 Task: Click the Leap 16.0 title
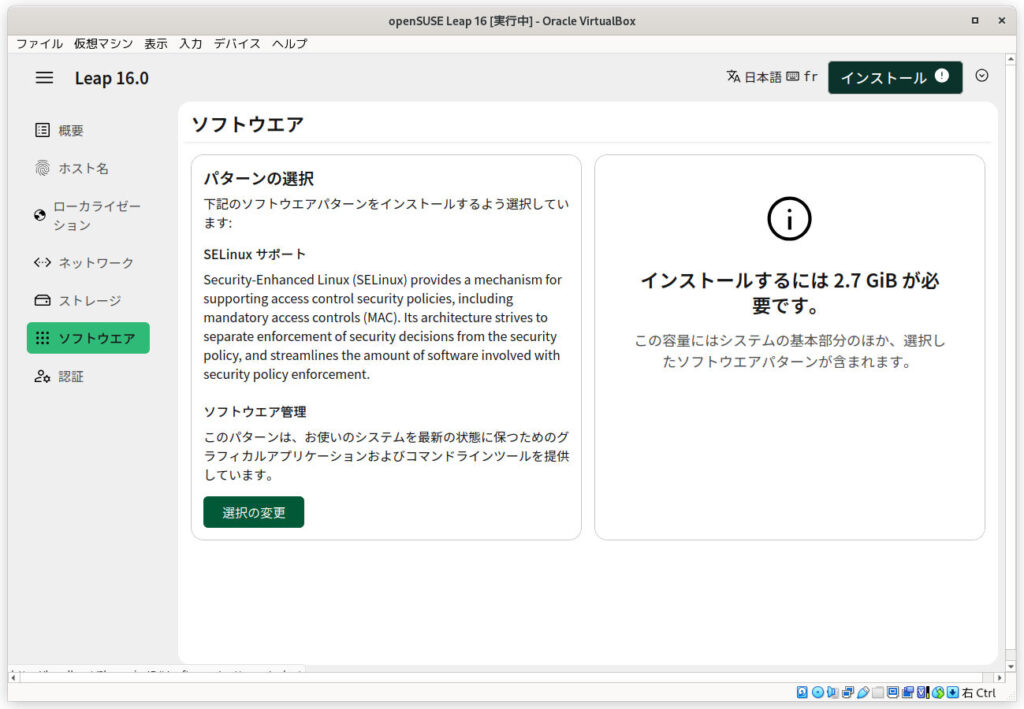click(112, 78)
